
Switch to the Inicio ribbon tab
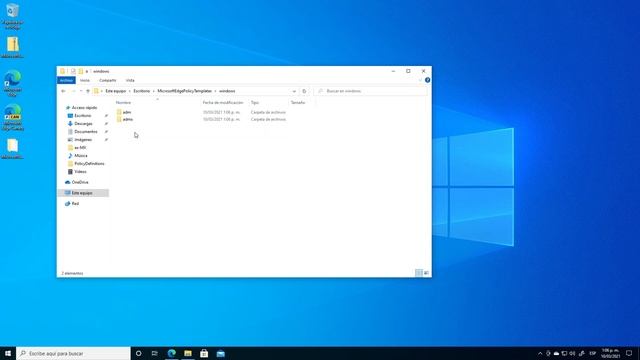(x=85, y=80)
